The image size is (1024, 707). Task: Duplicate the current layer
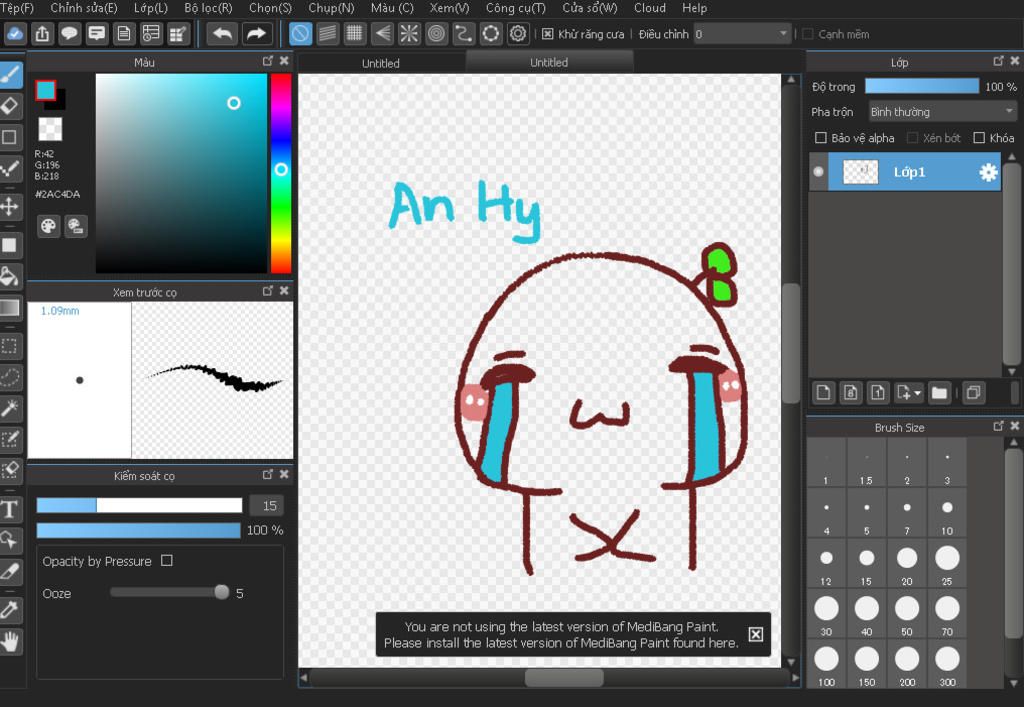tap(973, 393)
